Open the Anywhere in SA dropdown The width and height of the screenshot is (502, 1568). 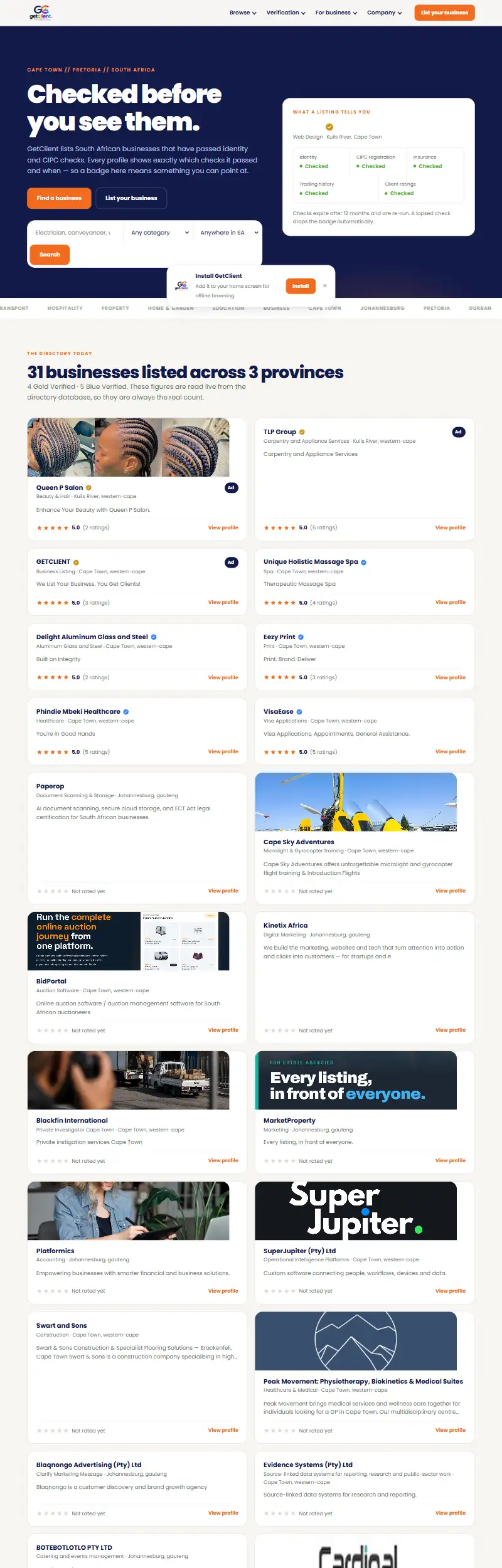click(x=229, y=233)
